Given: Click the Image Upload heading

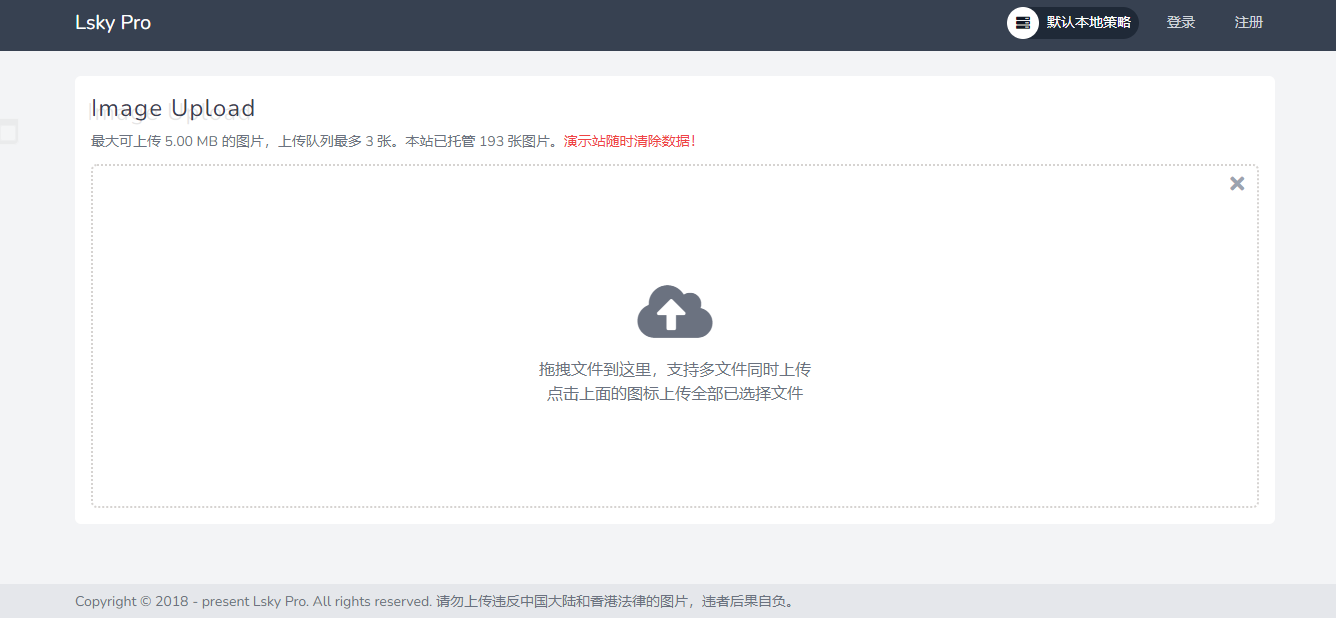Looking at the screenshot, I should [x=173, y=108].
